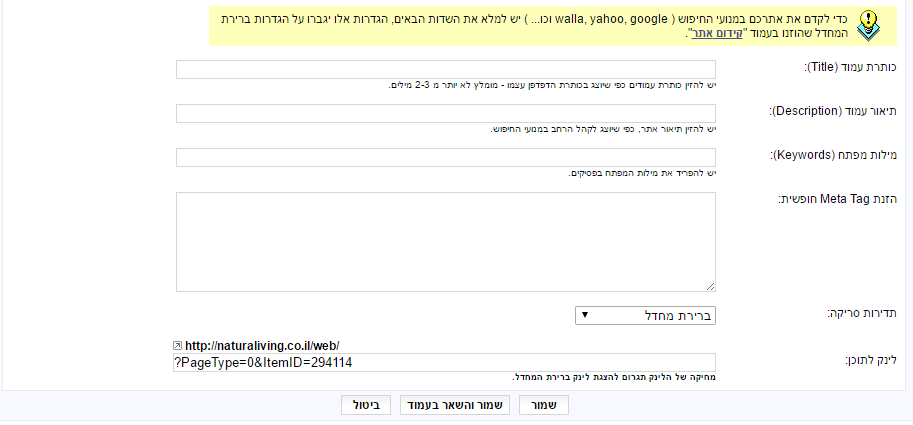913x425 pixels.
Task: Click 'שמור והשאר בעמוד' button
Action: (x=455, y=406)
